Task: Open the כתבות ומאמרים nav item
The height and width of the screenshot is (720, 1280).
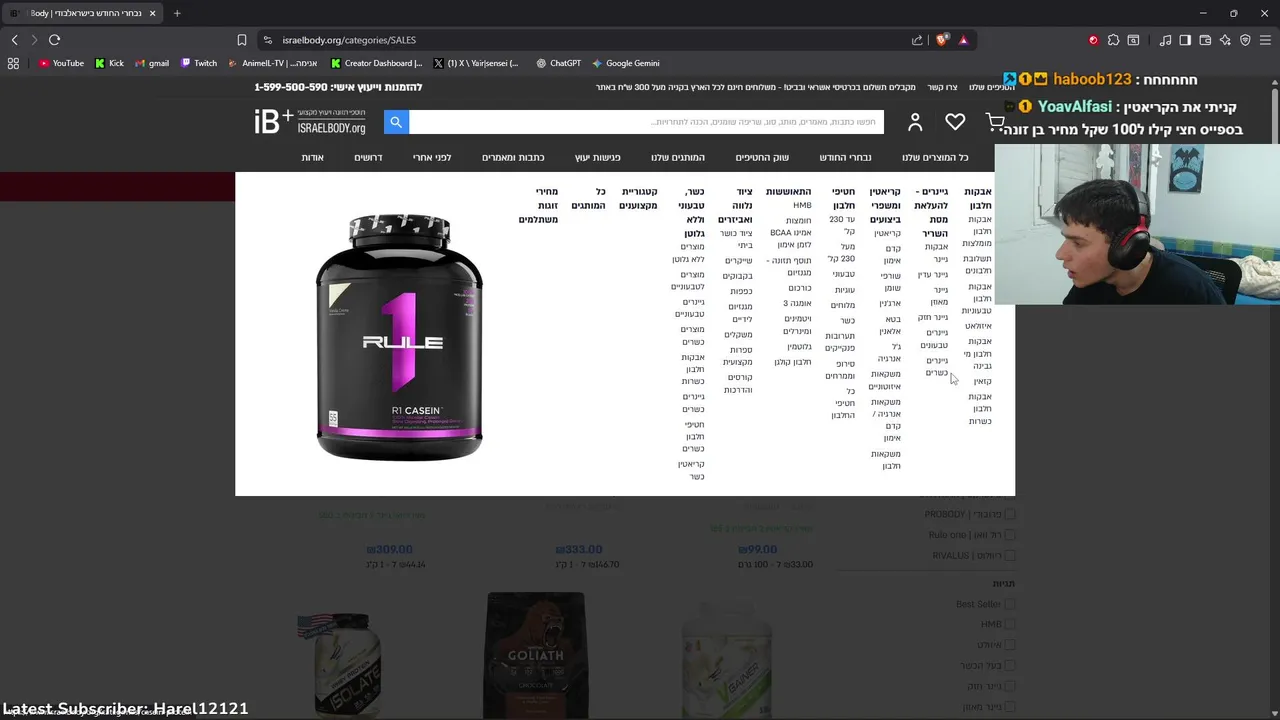Action: [513, 158]
